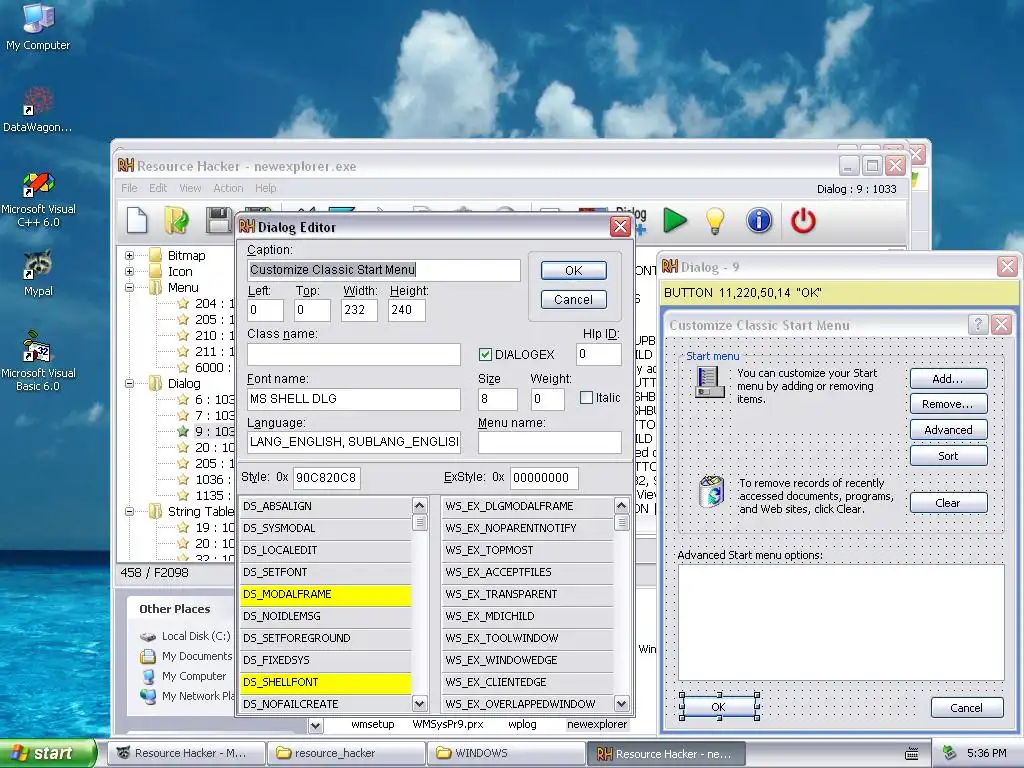
Task: Toggle the DIALOGEX checkbox
Action: (x=485, y=355)
